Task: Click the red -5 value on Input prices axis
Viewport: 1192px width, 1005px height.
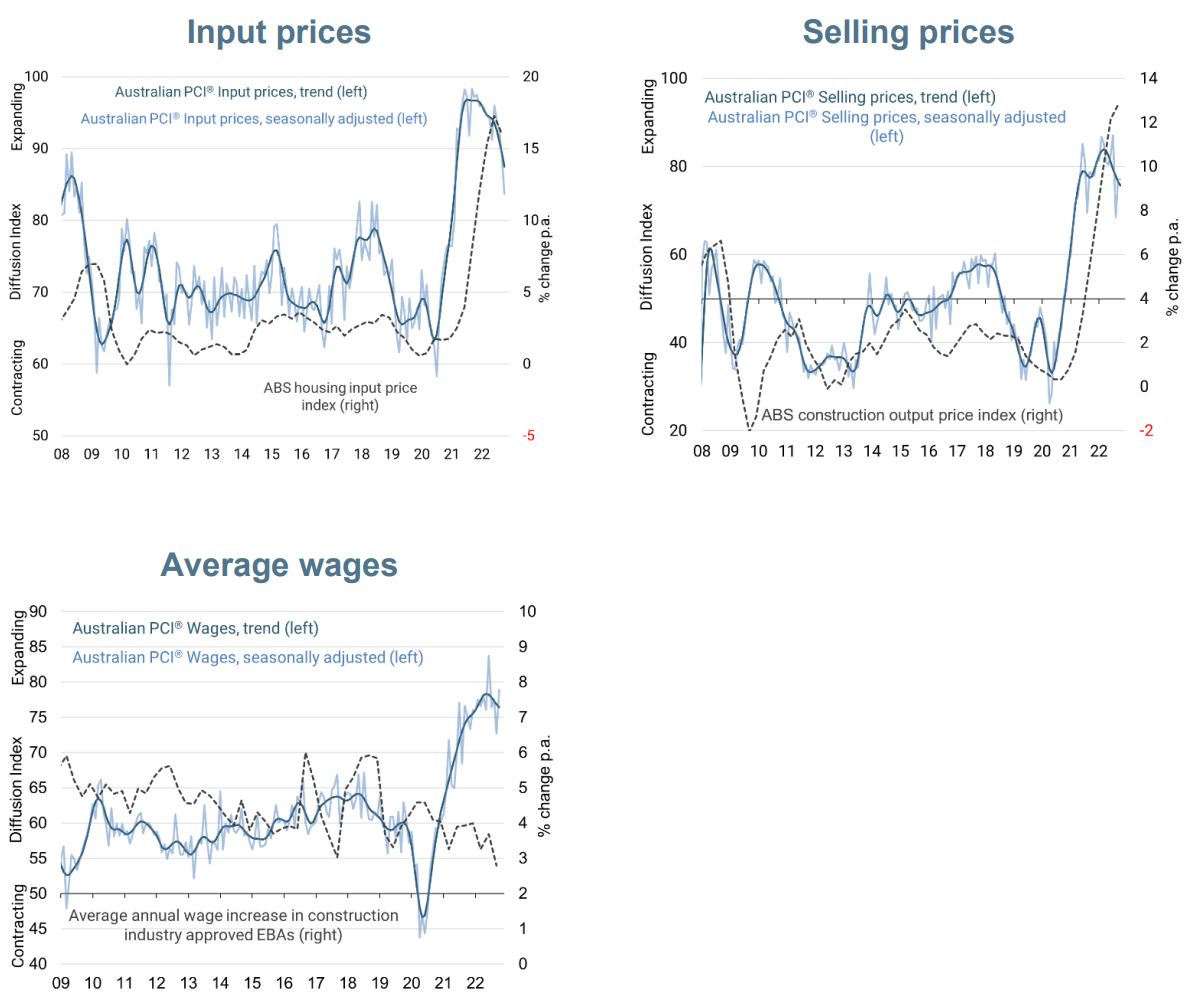Action: pyautogui.click(x=528, y=436)
